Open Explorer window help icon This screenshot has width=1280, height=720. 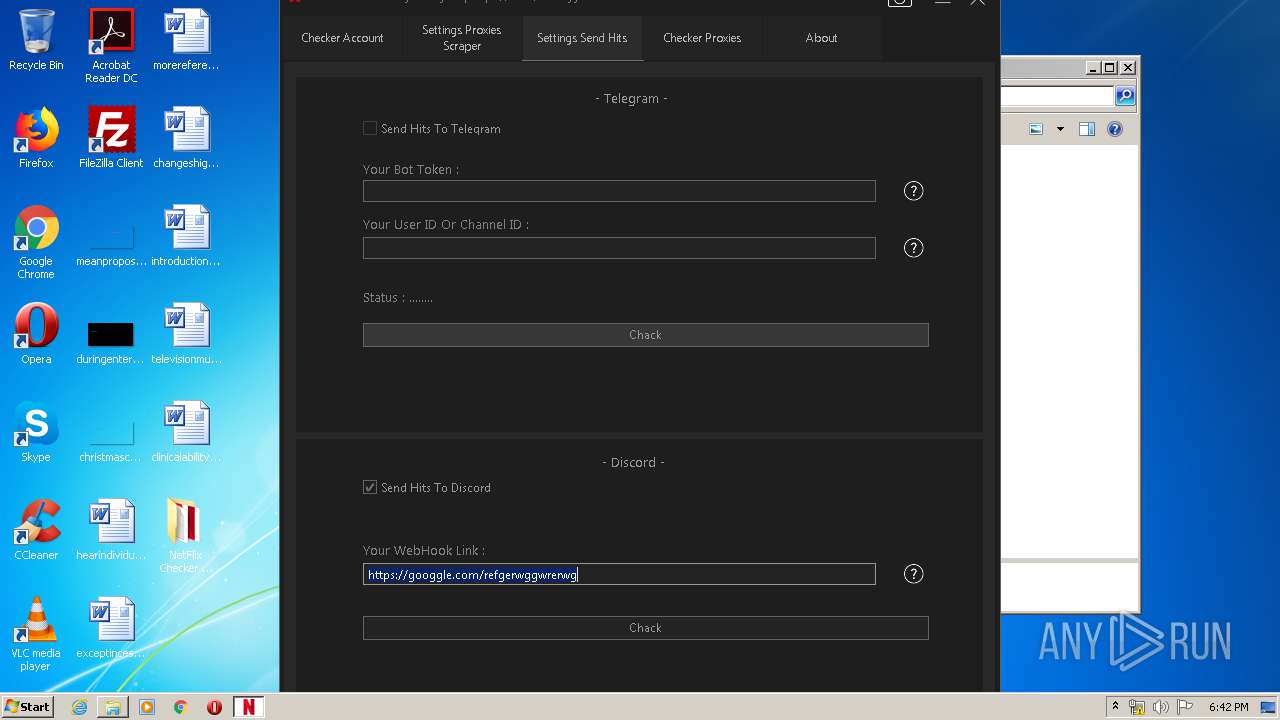pos(1115,129)
